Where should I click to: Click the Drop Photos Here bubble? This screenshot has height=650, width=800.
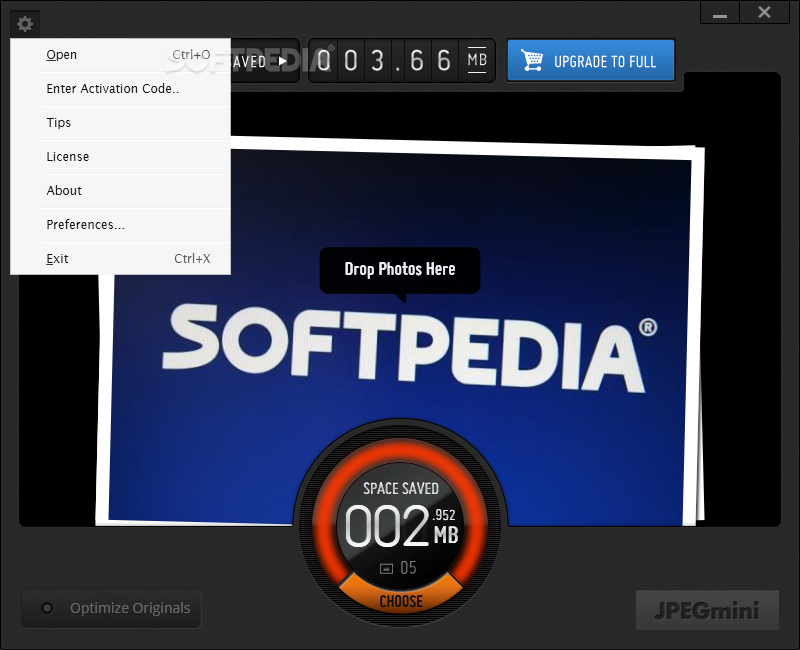click(x=399, y=270)
